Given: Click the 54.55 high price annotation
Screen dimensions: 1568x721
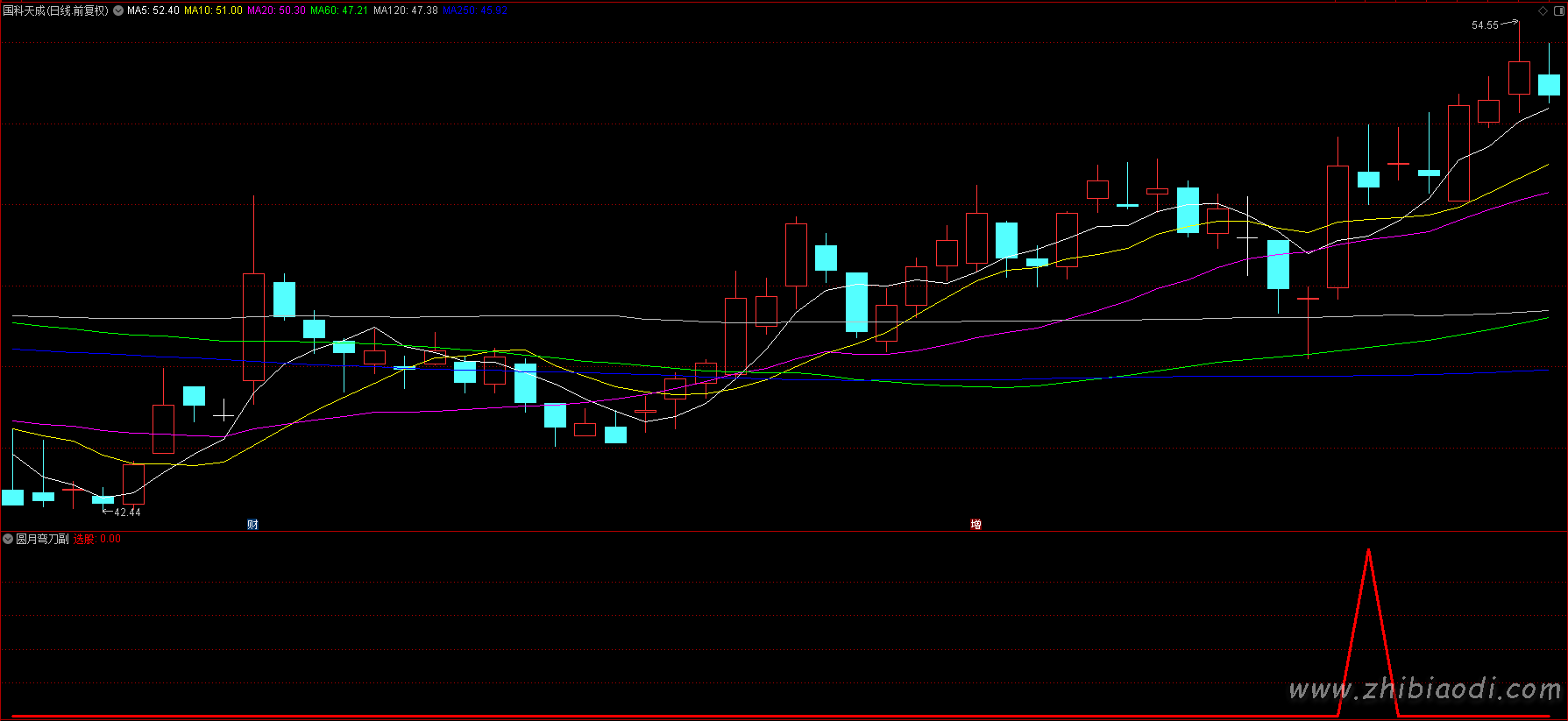Looking at the screenshot, I should pos(1485,25).
